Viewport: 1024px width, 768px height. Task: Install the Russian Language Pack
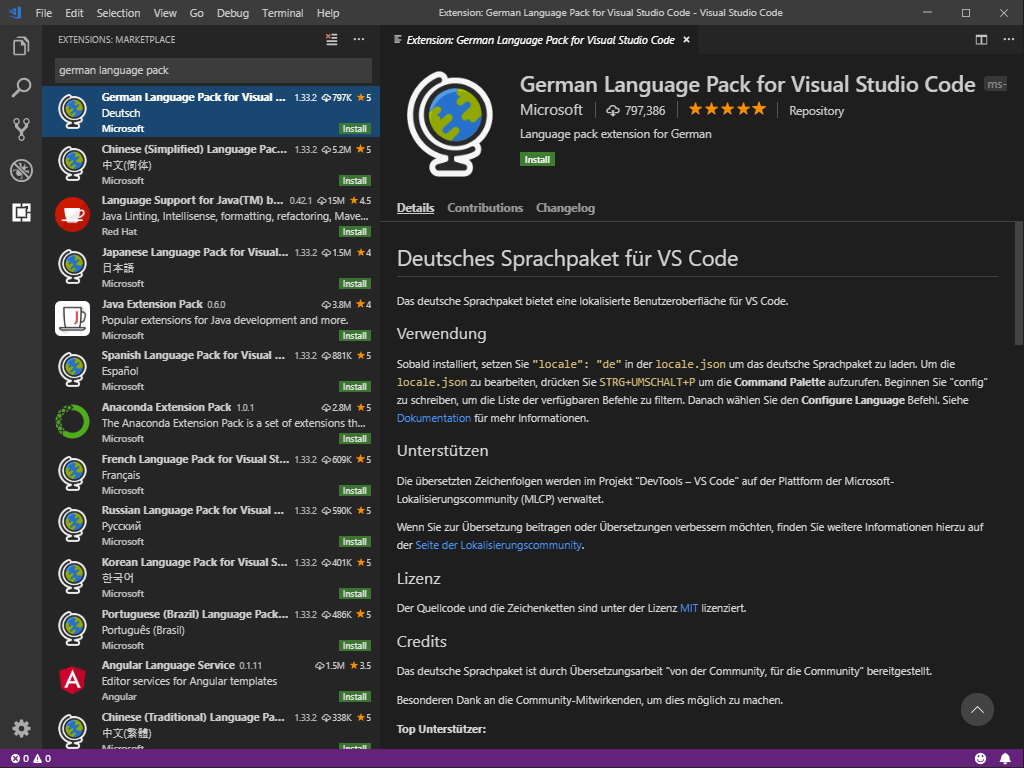pos(355,541)
